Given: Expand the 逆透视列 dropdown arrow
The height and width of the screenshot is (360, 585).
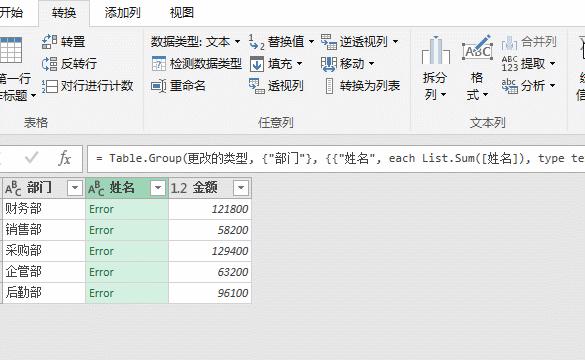Looking at the screenshot, I should click(395, 42).
